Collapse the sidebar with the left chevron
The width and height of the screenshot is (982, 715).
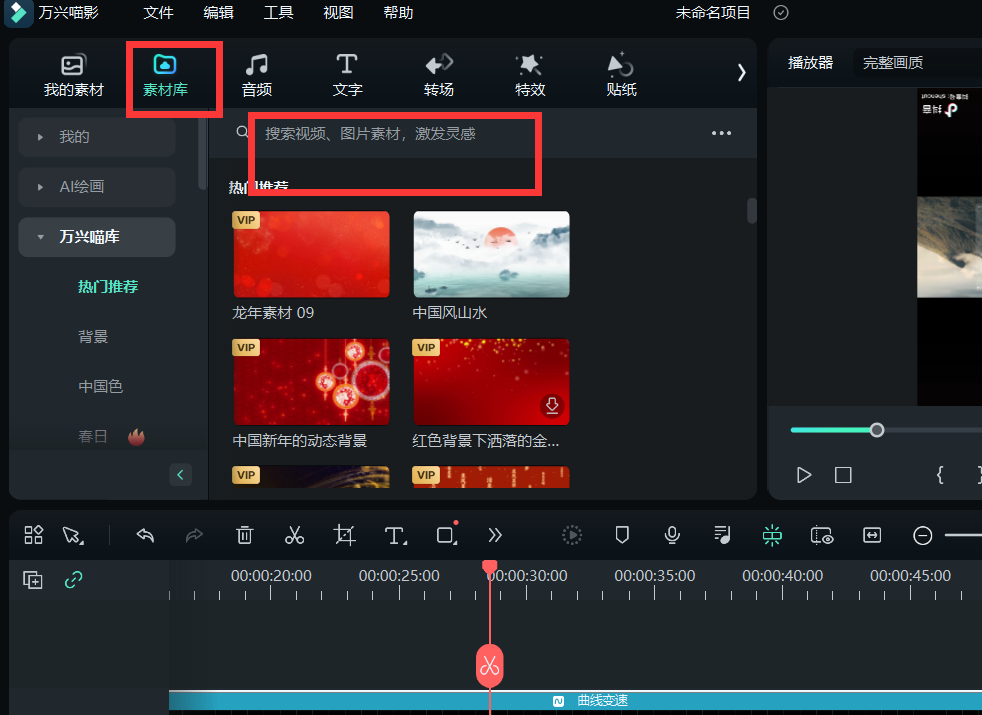click(x=180, y=475)
